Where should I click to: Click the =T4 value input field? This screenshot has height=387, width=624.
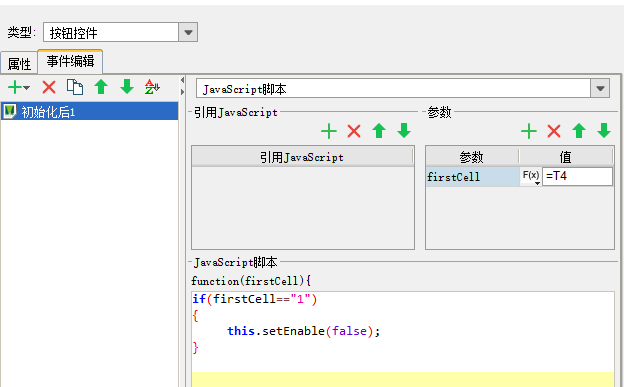click(x=577, y=176)
